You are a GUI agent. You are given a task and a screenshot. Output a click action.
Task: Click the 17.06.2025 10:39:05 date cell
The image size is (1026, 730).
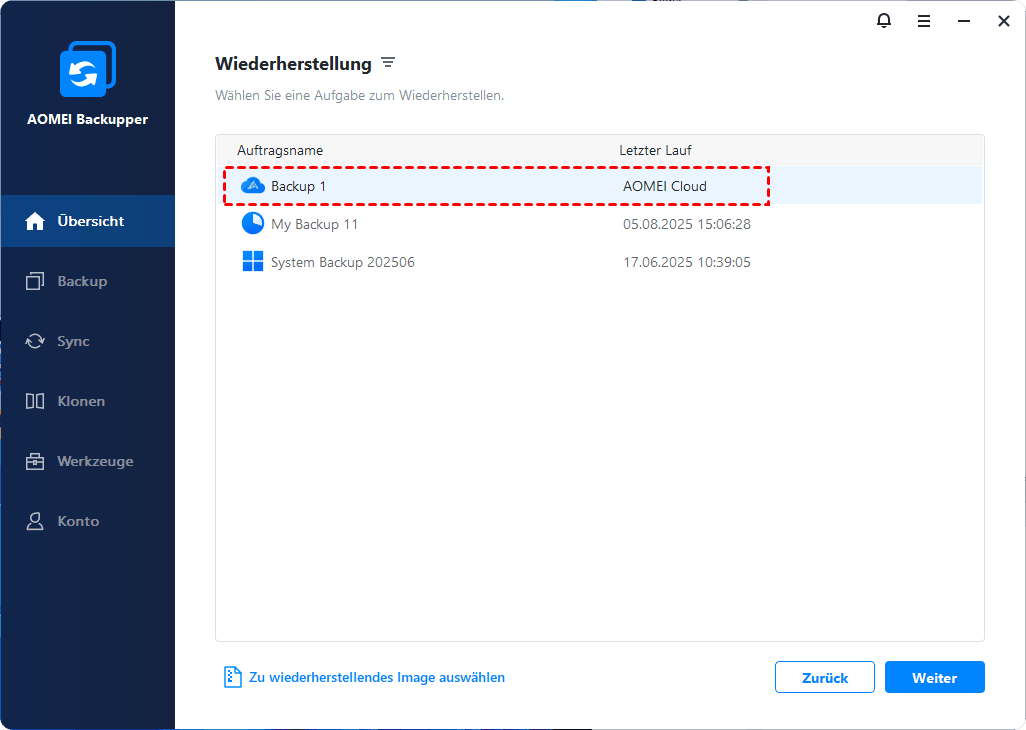click(687, 262)
